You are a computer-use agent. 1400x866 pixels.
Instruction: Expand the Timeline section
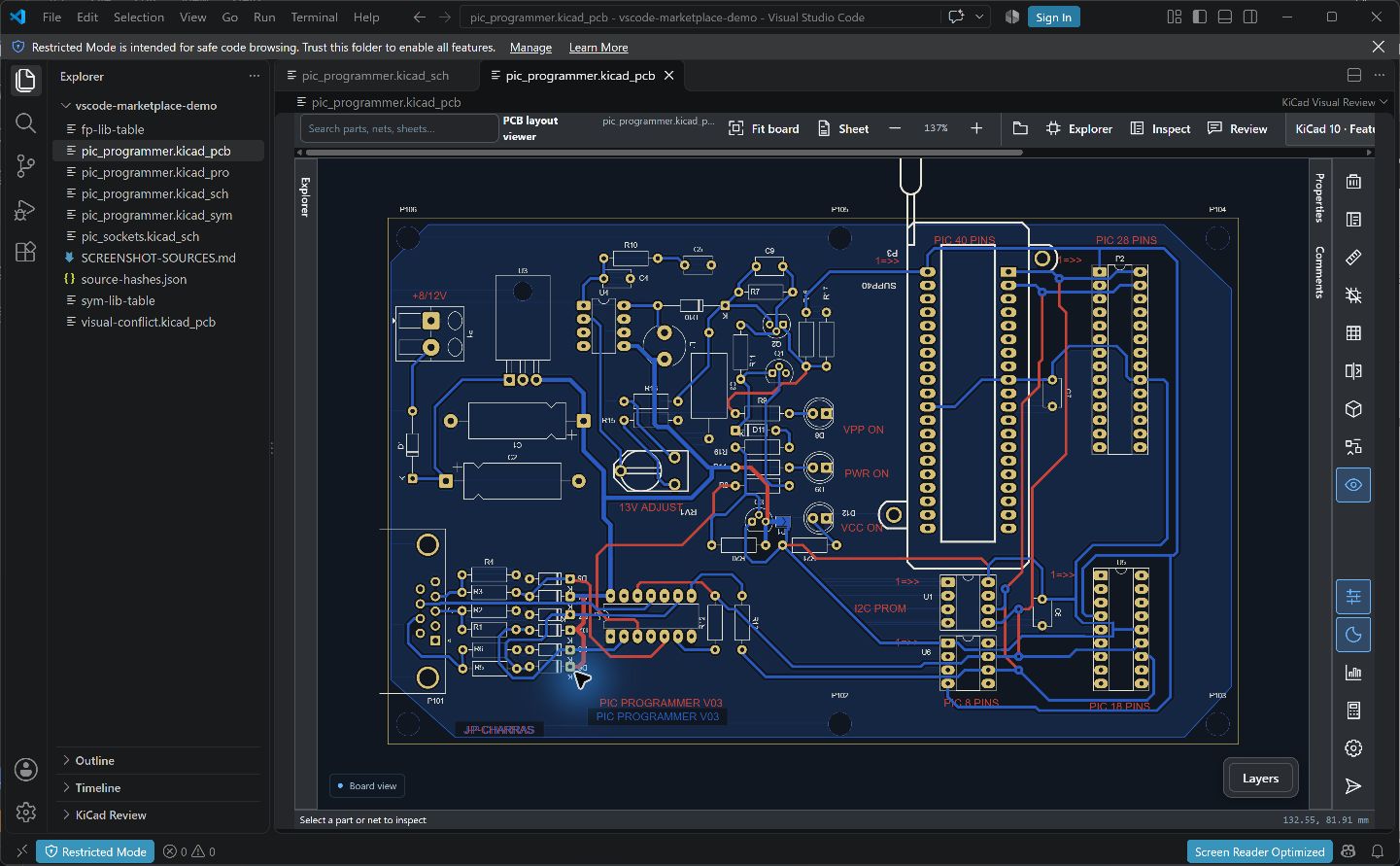tap(97, 787)
